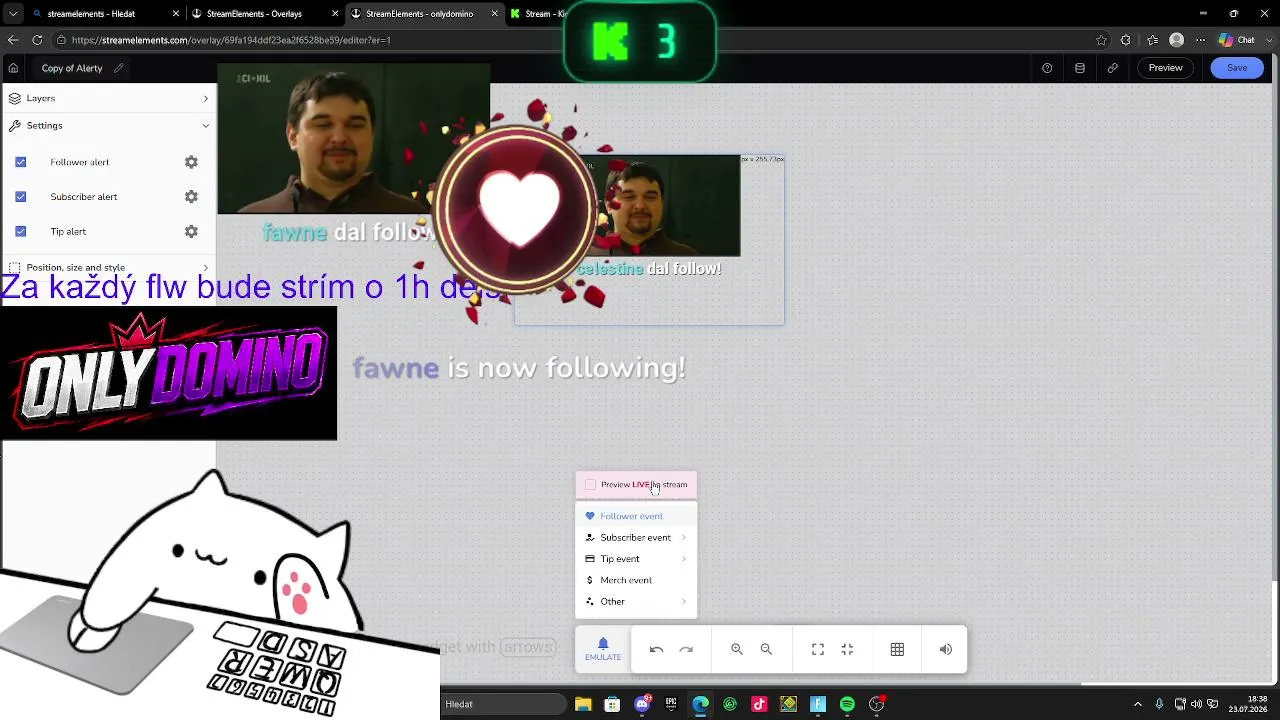Copy the overlay URL link icon

(x=1113, y=68)
